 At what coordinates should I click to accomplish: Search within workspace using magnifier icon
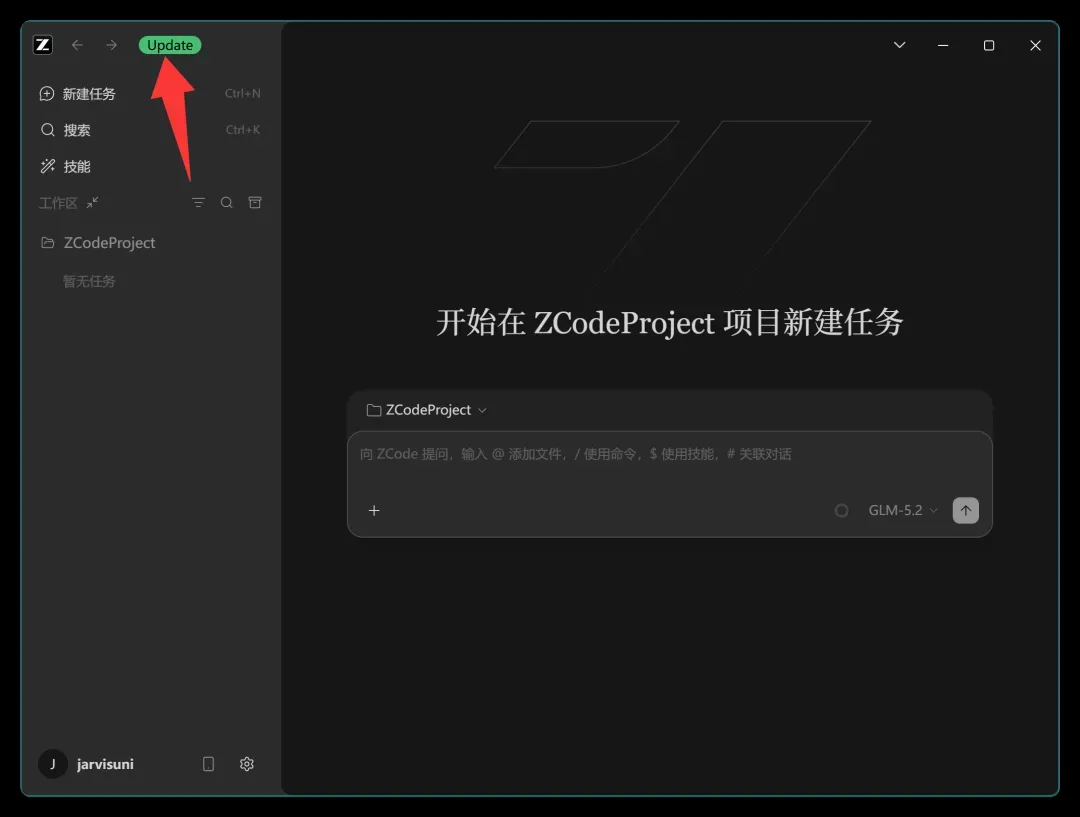coord(227,203)
